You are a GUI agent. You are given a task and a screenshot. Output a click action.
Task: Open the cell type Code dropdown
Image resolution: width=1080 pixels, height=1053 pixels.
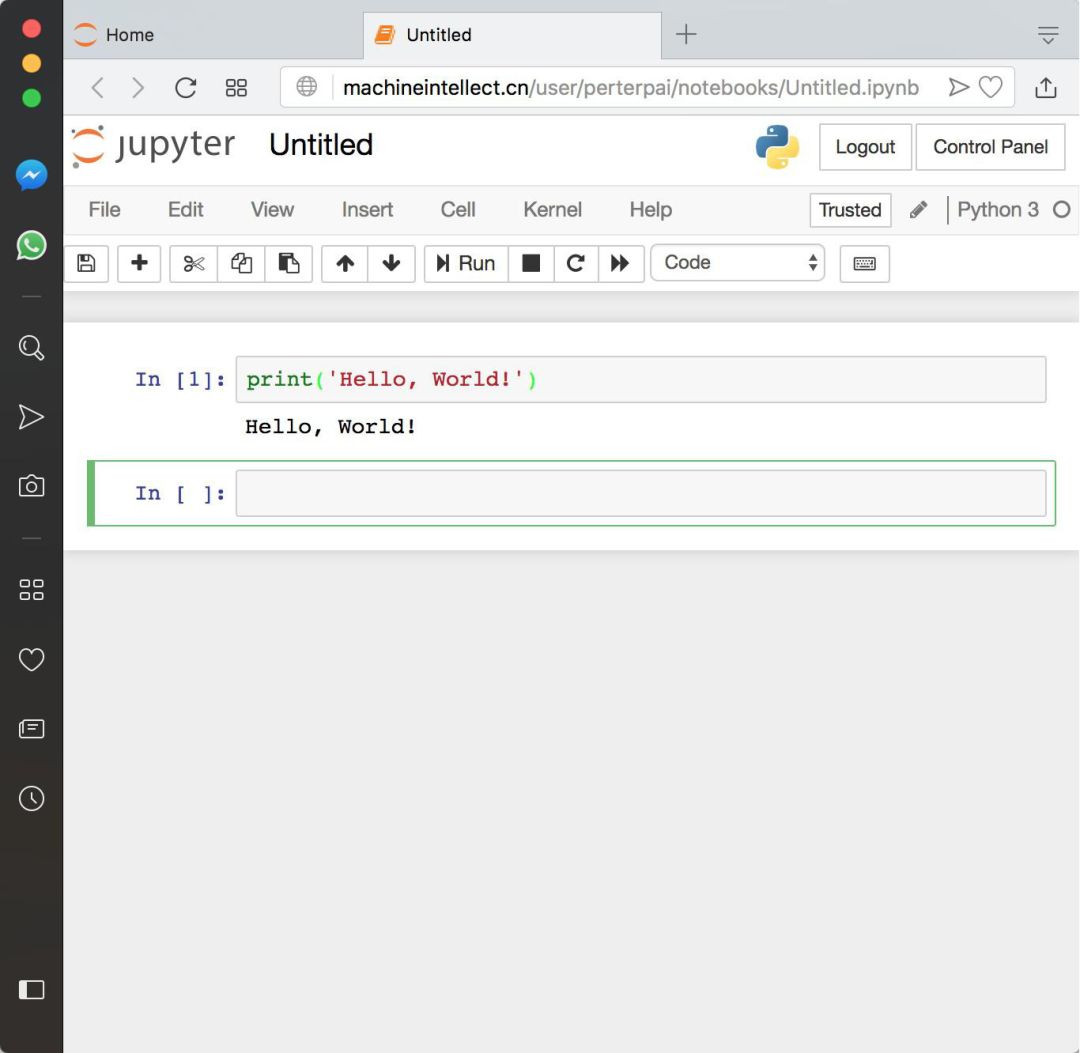738,262
